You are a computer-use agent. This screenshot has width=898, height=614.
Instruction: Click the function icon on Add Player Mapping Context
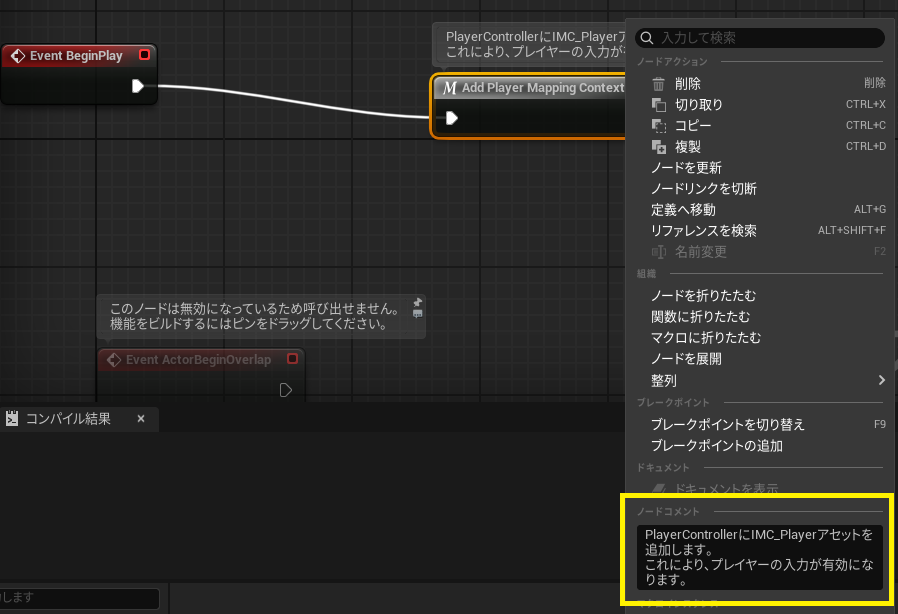click(x=450, y=88)
